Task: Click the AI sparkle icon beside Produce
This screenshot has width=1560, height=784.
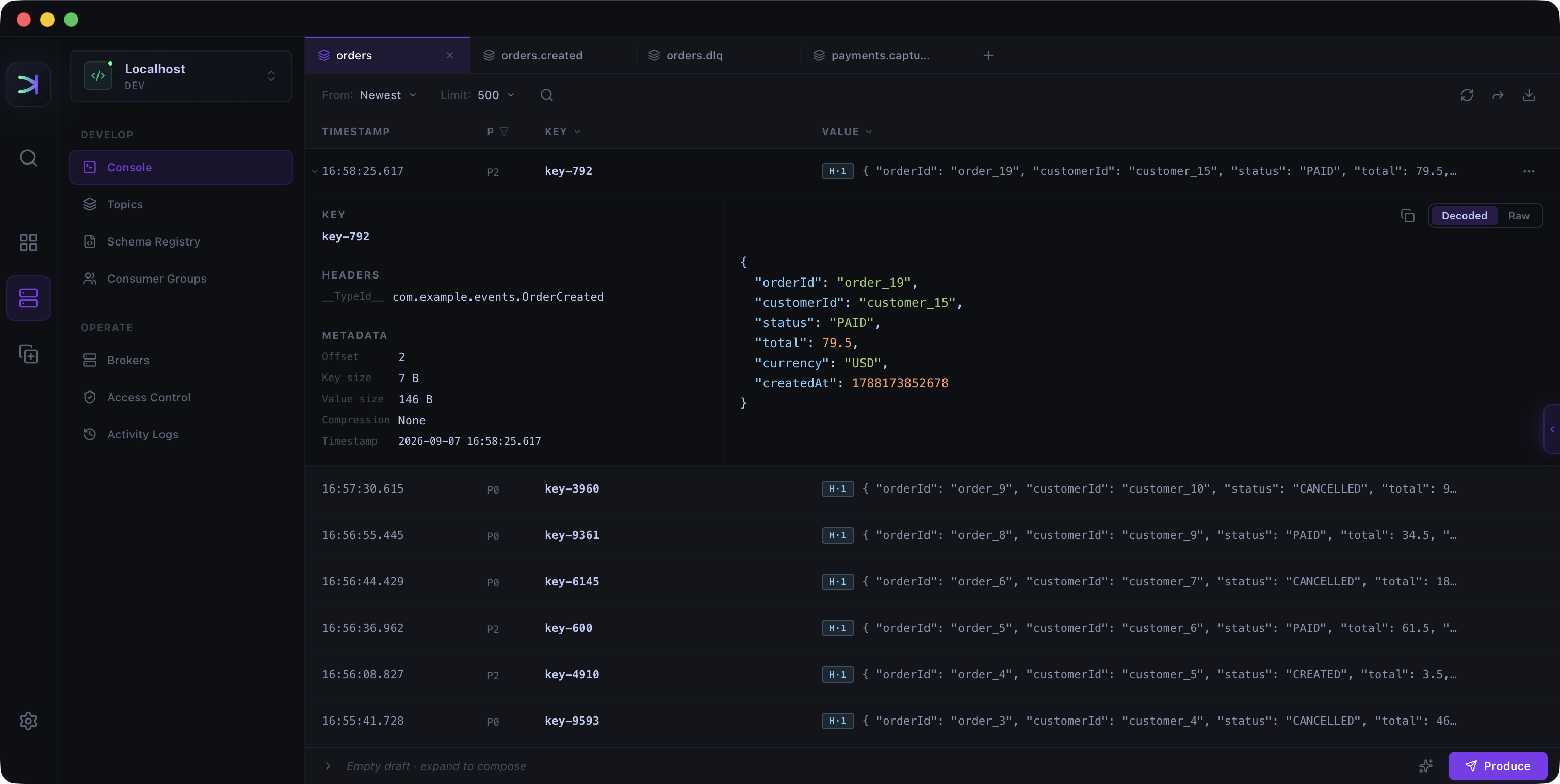Action: pyautogui.click(x=1425, y=766)
